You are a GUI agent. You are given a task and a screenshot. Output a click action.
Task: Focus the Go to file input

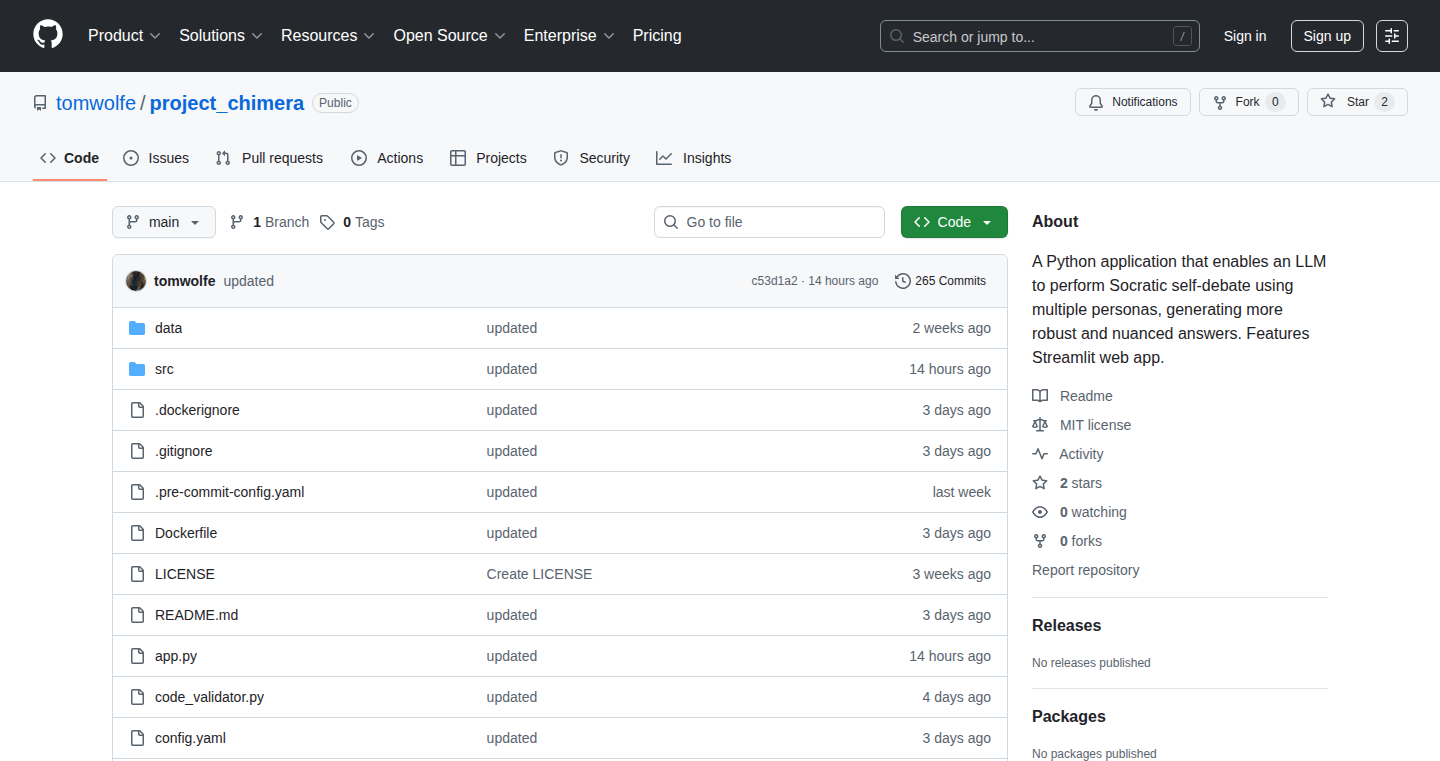click(x=770, y=222)
